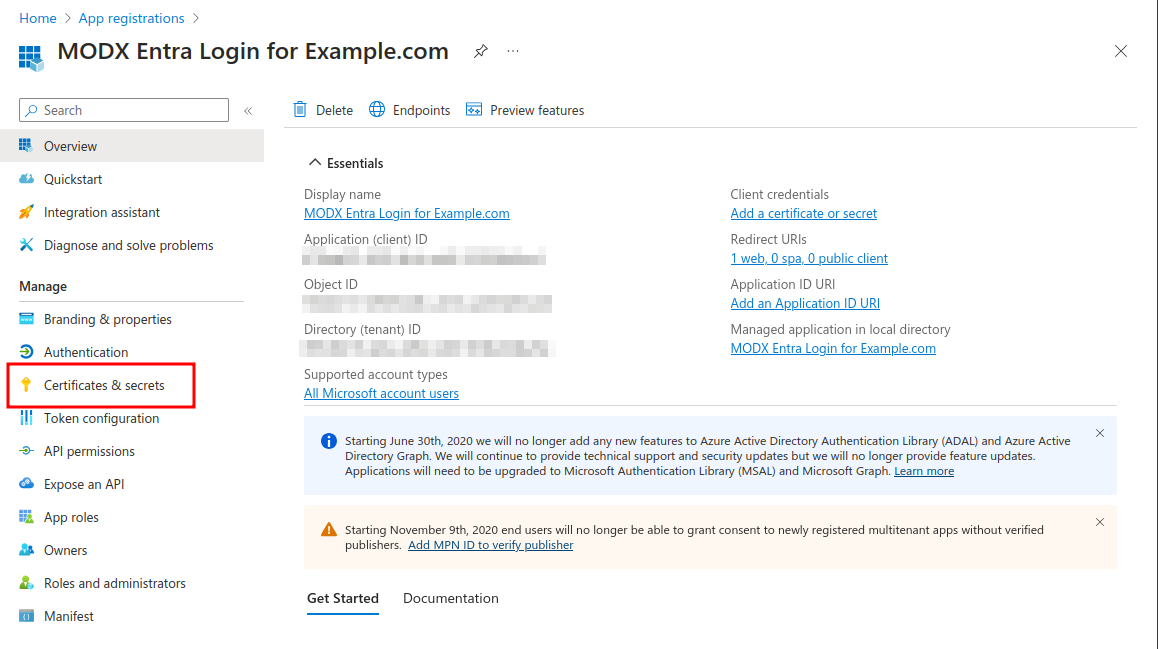Click the Overview grid icon
The height and width of the screenshot is (649, 1158).
pos(26,145)
